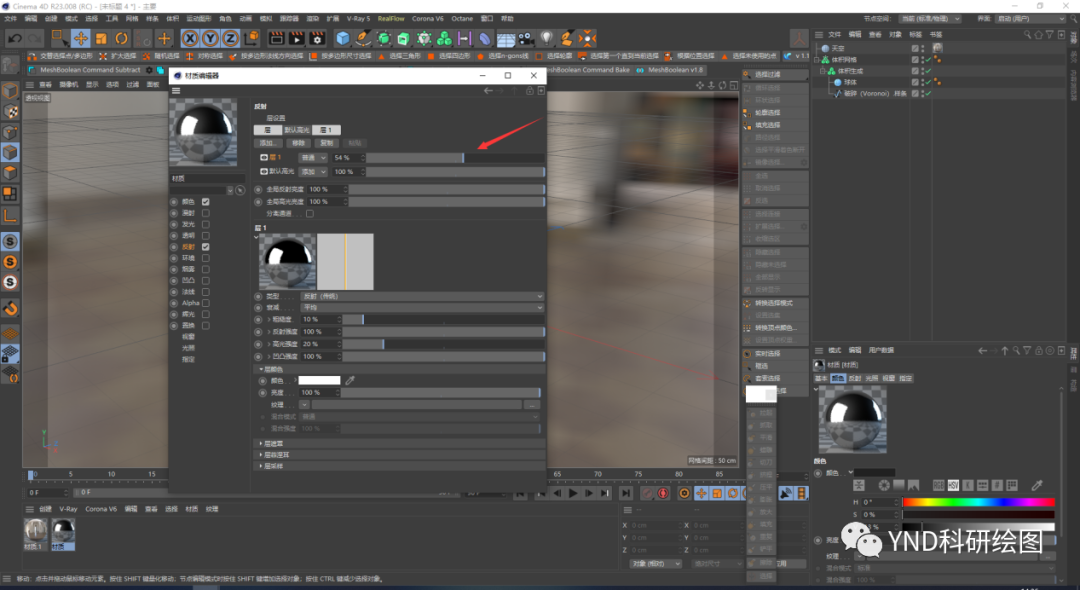Click left S snapping icon in sidebar
The width and height of the screenshot is (1080, 590).
pyautogui.click(x=10, y=242)
